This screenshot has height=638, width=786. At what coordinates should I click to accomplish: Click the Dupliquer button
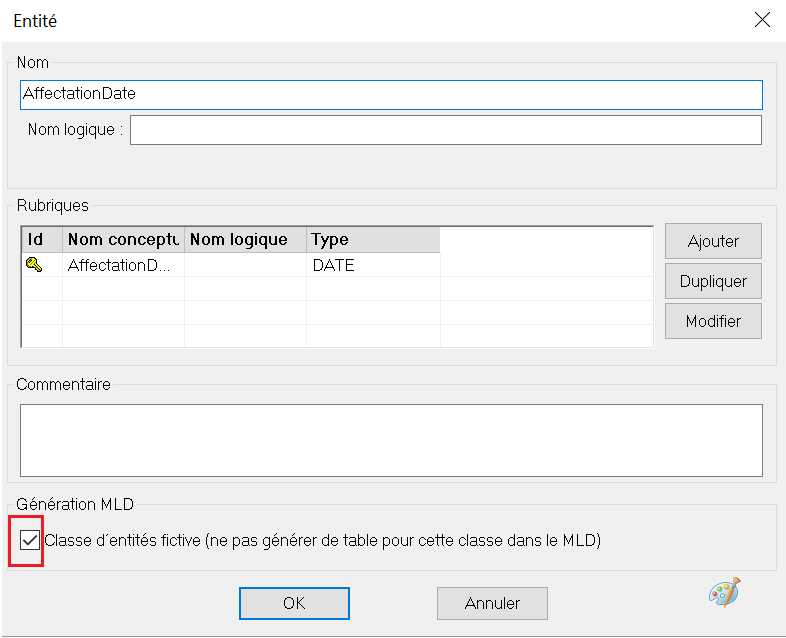[713, 281]
